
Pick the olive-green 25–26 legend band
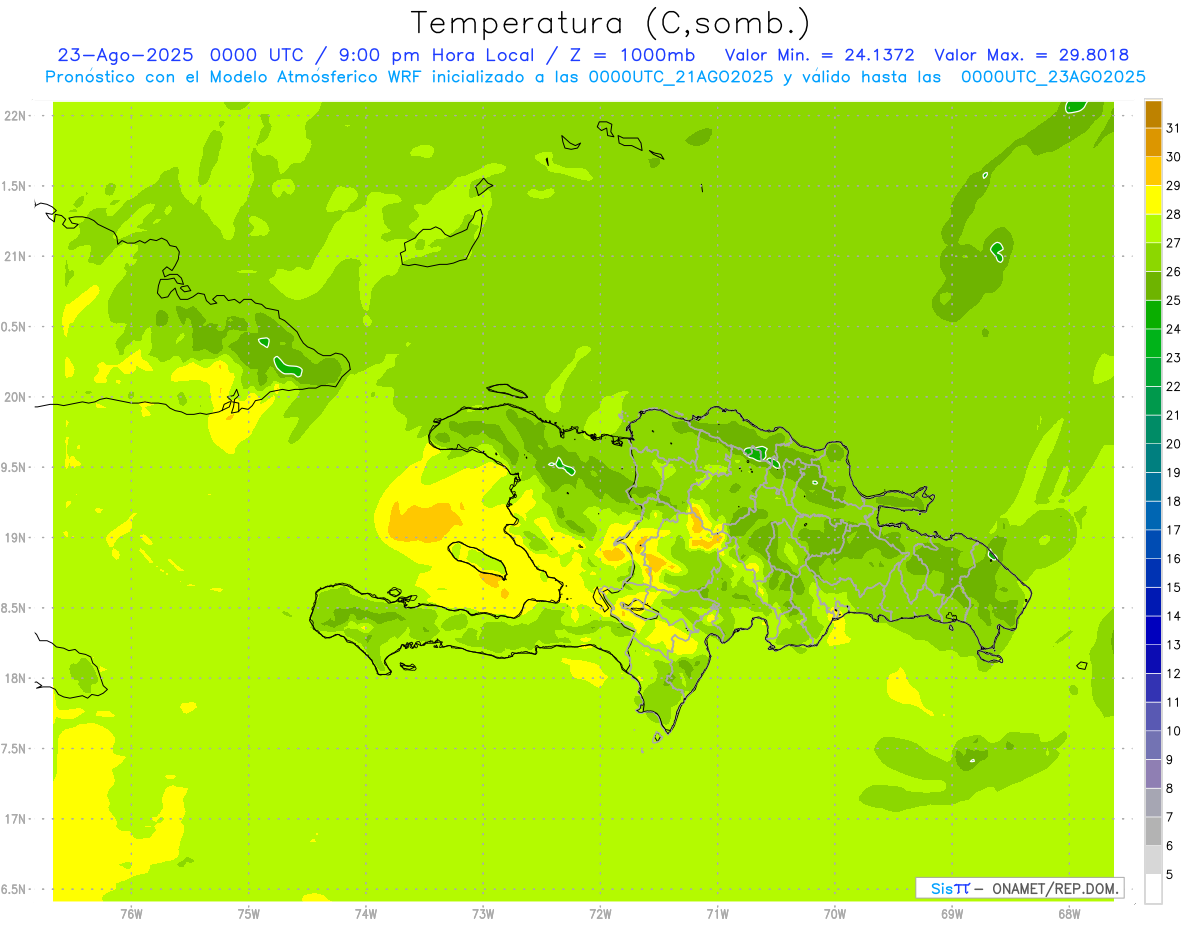coord(1153,286)
